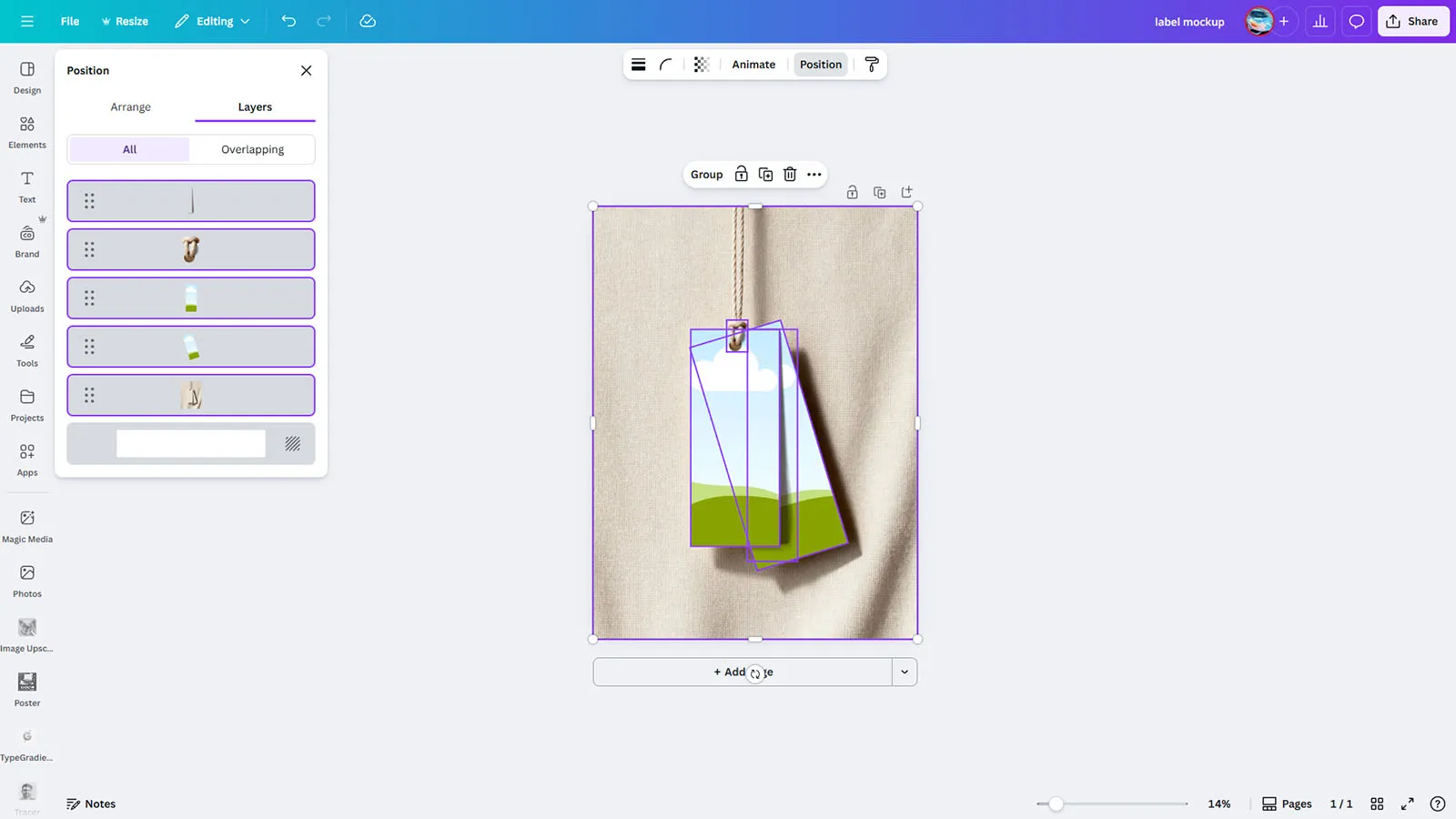Screen dimensions: 1456x819
Task: Click the copy style paint roller icon
Action: pyautogui.click(x=871, y=65)
